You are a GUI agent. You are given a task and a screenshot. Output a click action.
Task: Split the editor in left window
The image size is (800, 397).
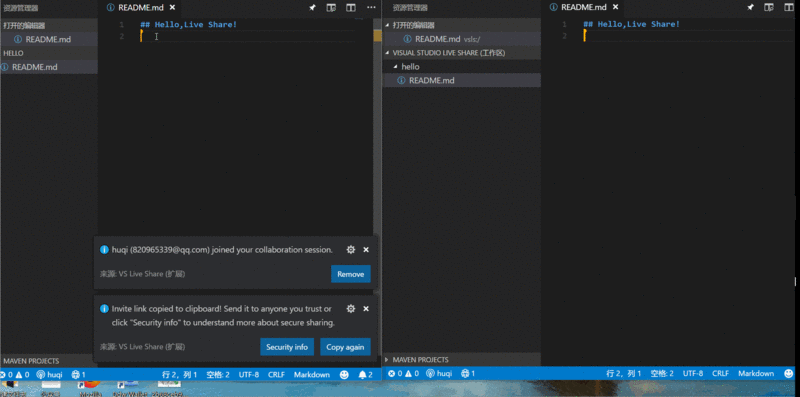pyautogui.click(x=351, y=8)
